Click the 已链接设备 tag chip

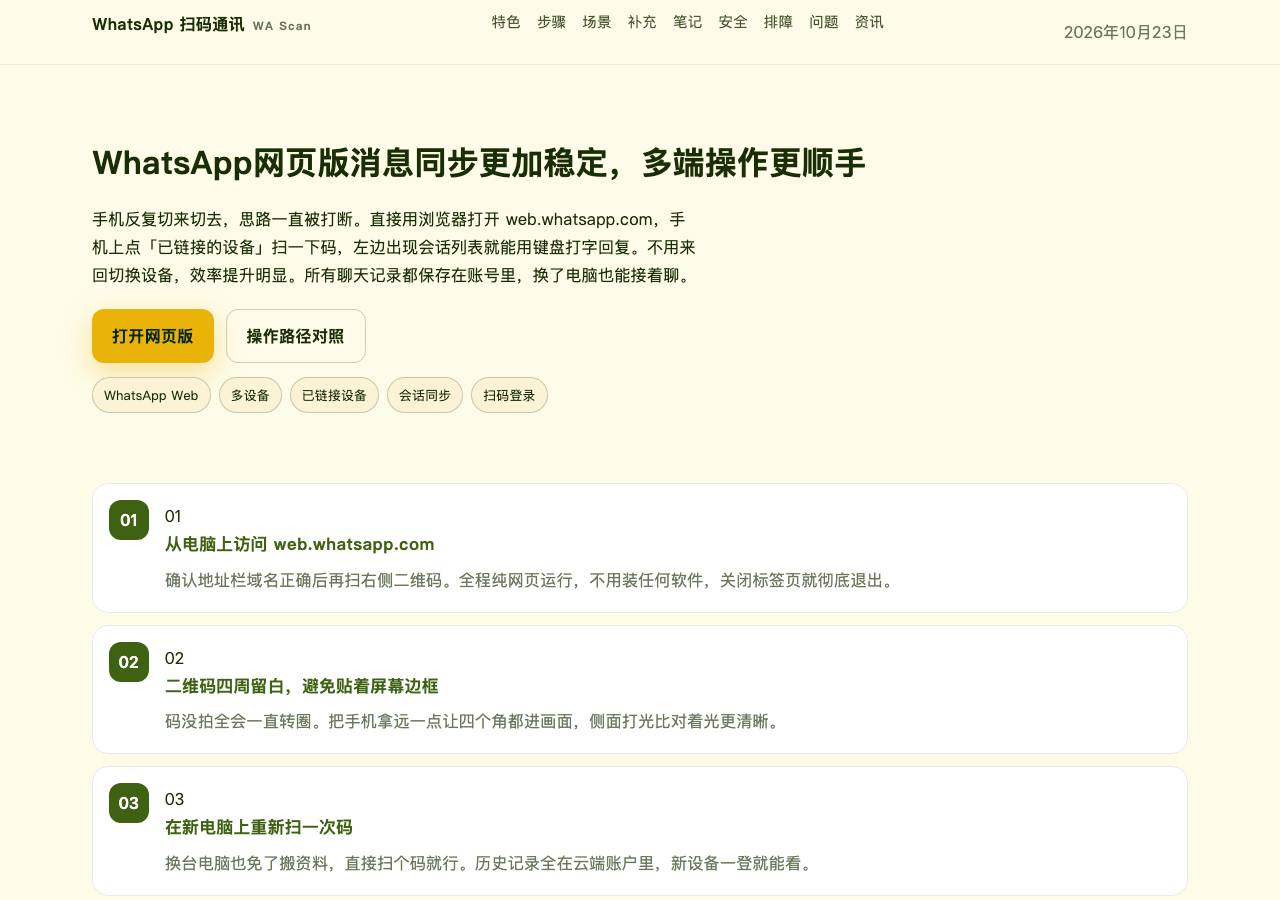(334, 395)
